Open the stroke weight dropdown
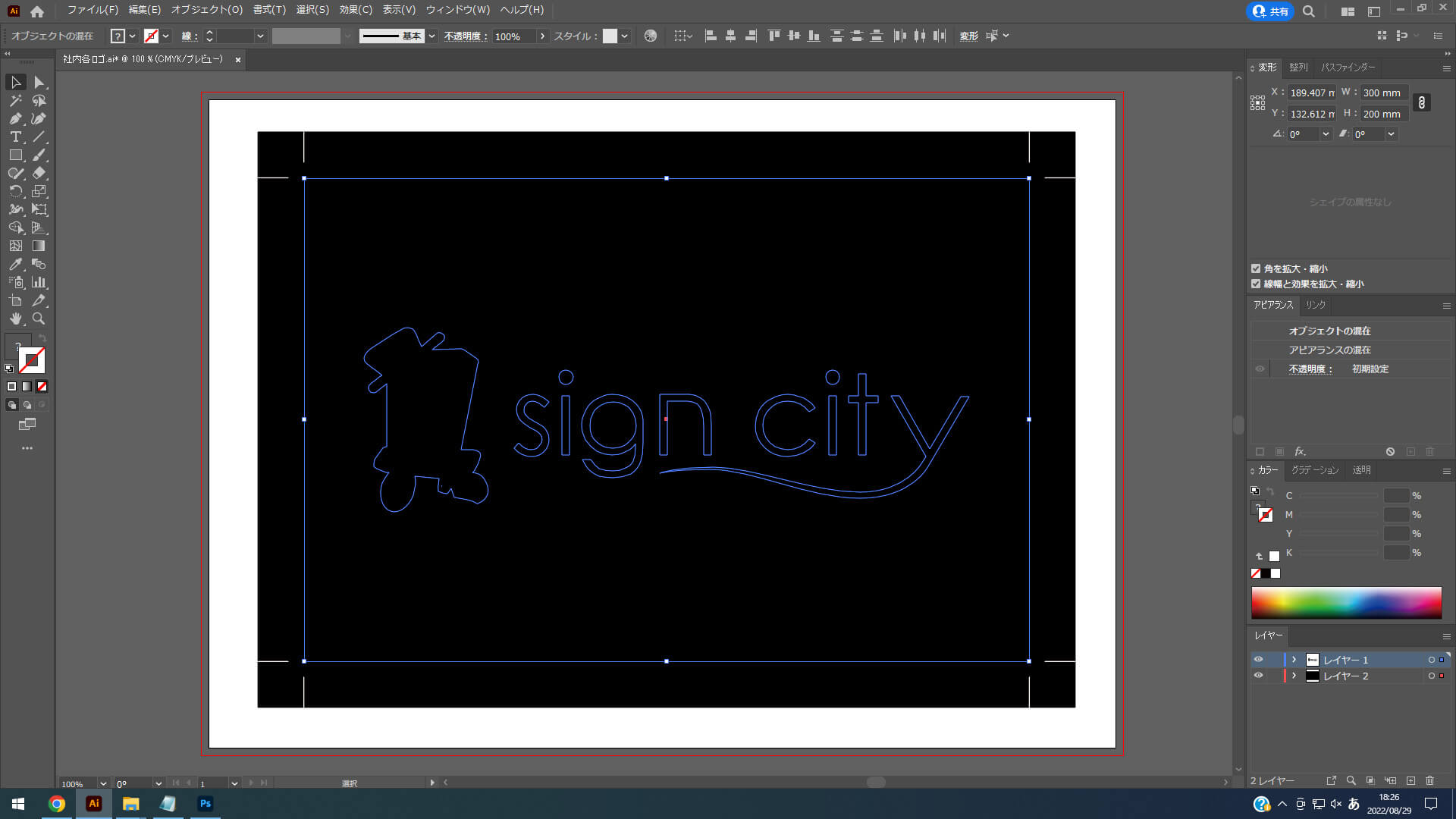1456x819 pixels. click(x=260, y=36)
